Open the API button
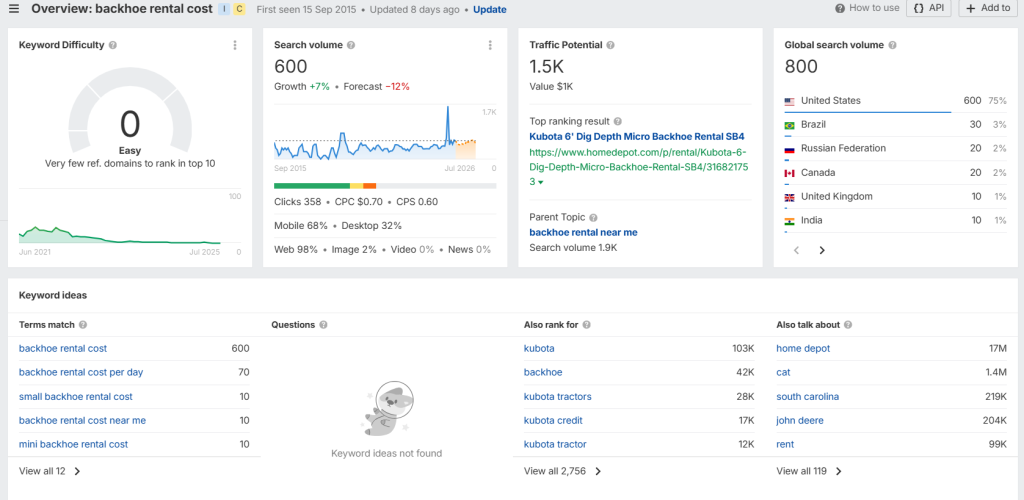 (x=928, y=8)
